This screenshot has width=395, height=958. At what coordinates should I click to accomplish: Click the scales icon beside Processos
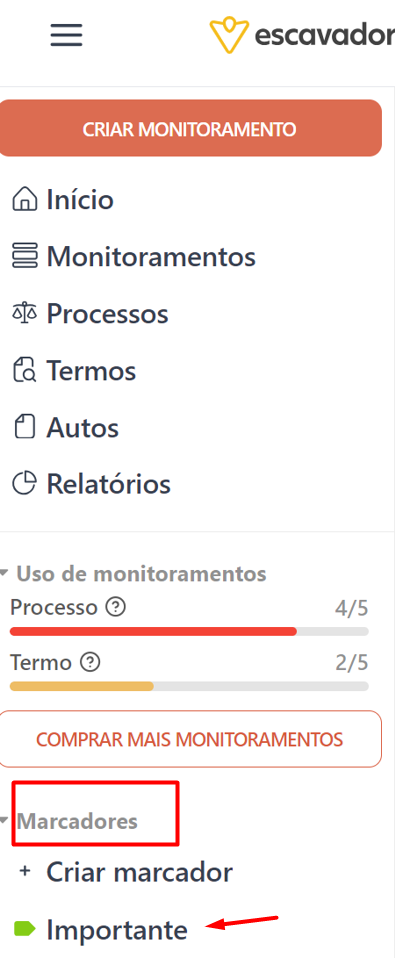tap(24, 313)
